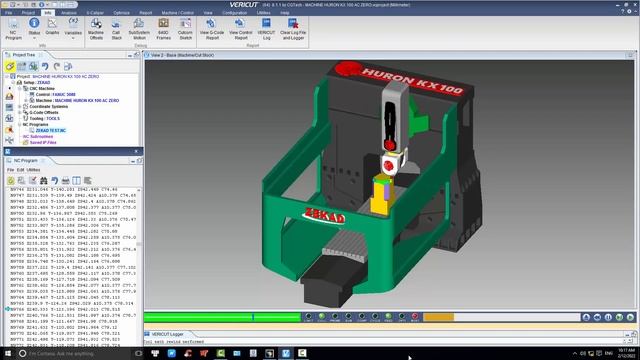The height and width of the screenshot is (360, 640).
Task: Collapse the Project root tree node
Action: click(7, 76)
